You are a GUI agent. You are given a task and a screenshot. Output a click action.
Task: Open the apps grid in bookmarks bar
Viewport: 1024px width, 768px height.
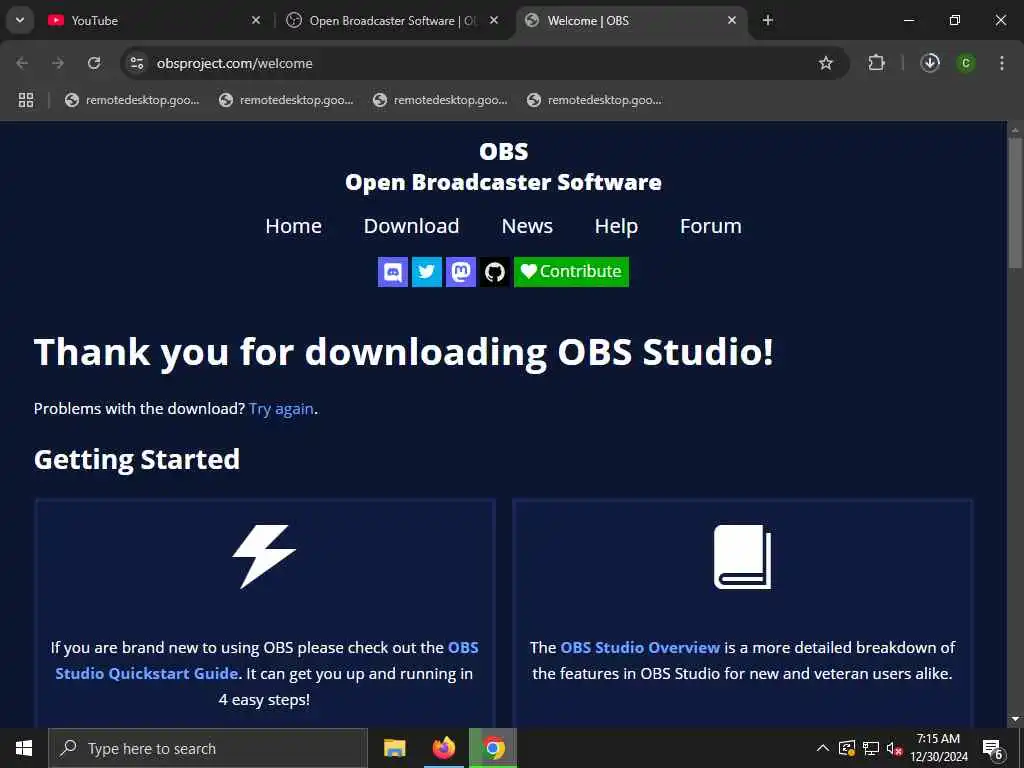[26, 100]
